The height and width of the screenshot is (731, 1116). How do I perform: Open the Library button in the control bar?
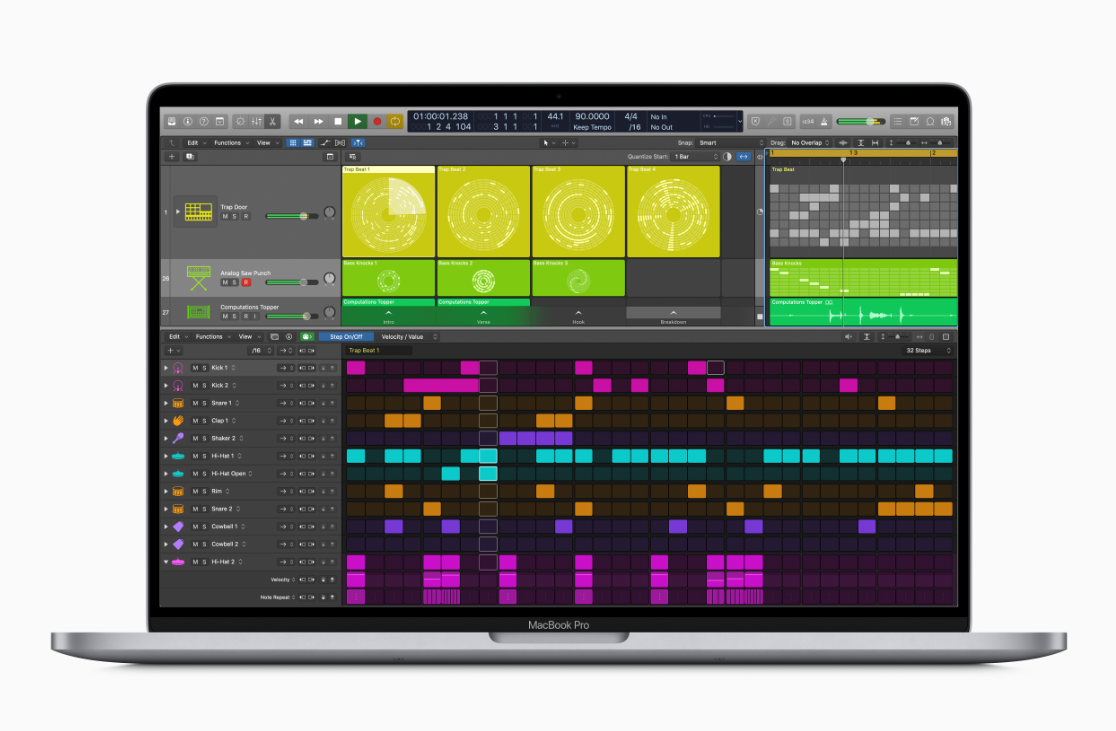pyautogui.click(x=172, y=122)
